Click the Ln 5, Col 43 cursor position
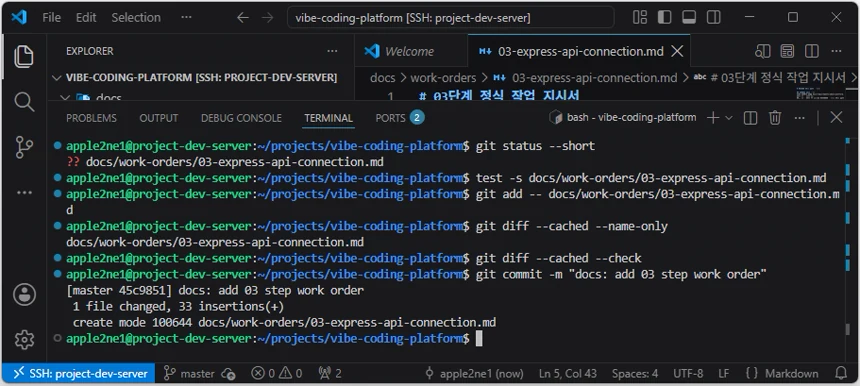This screenshot has width=860, height=386. [x=568, y=374]
